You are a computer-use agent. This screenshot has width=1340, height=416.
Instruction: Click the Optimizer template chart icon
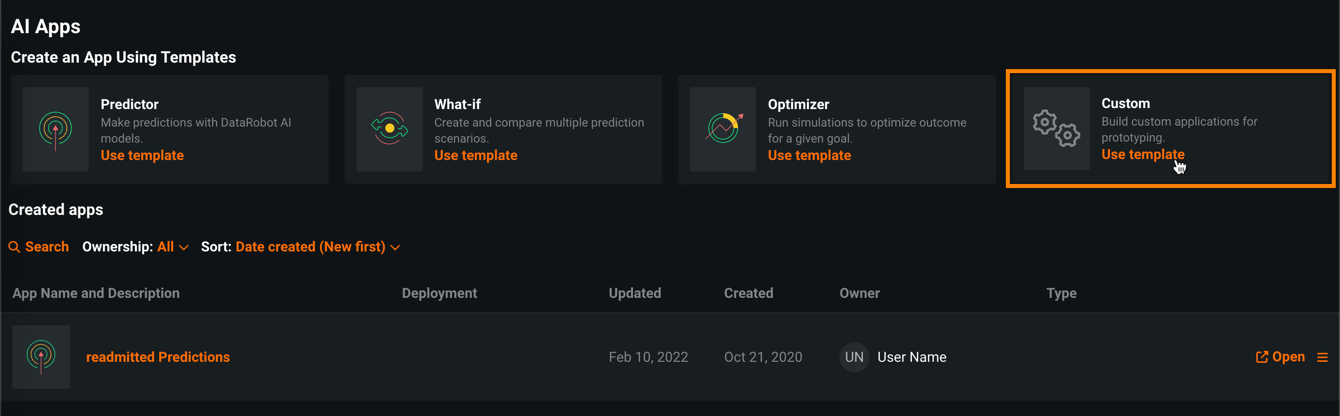pos(723,130)
